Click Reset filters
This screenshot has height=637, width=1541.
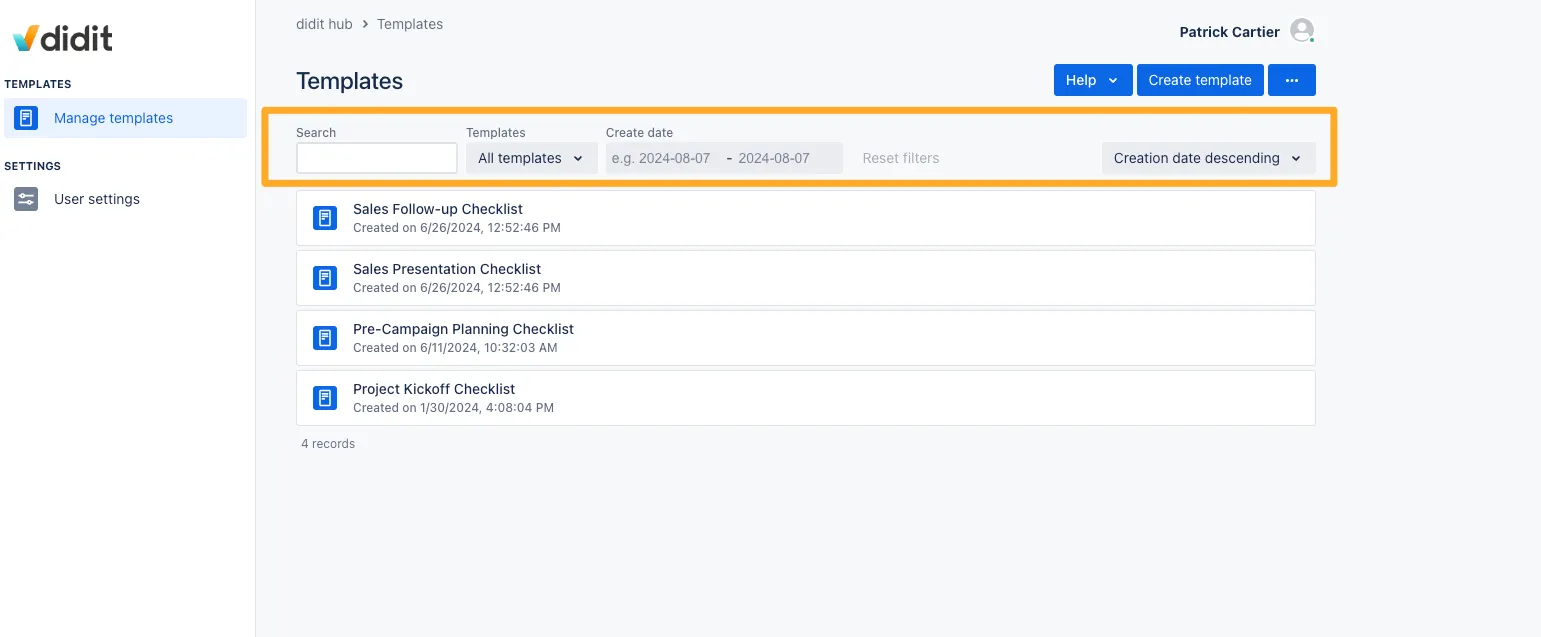click(901, 158)
